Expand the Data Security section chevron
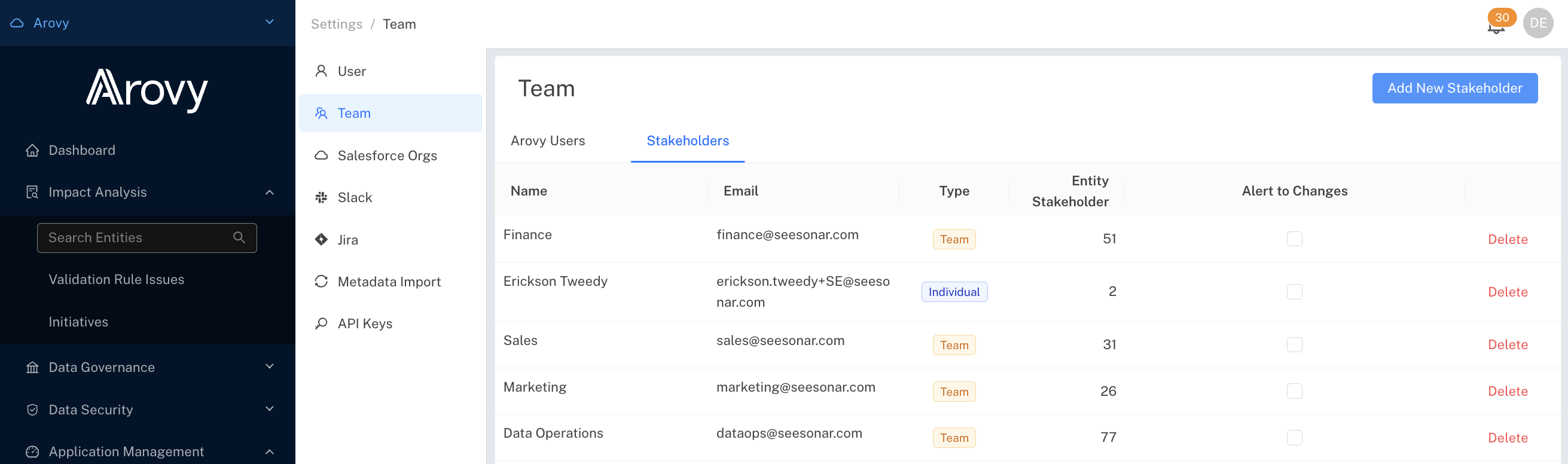This screenshot has height=464, width=1568. 270,408
